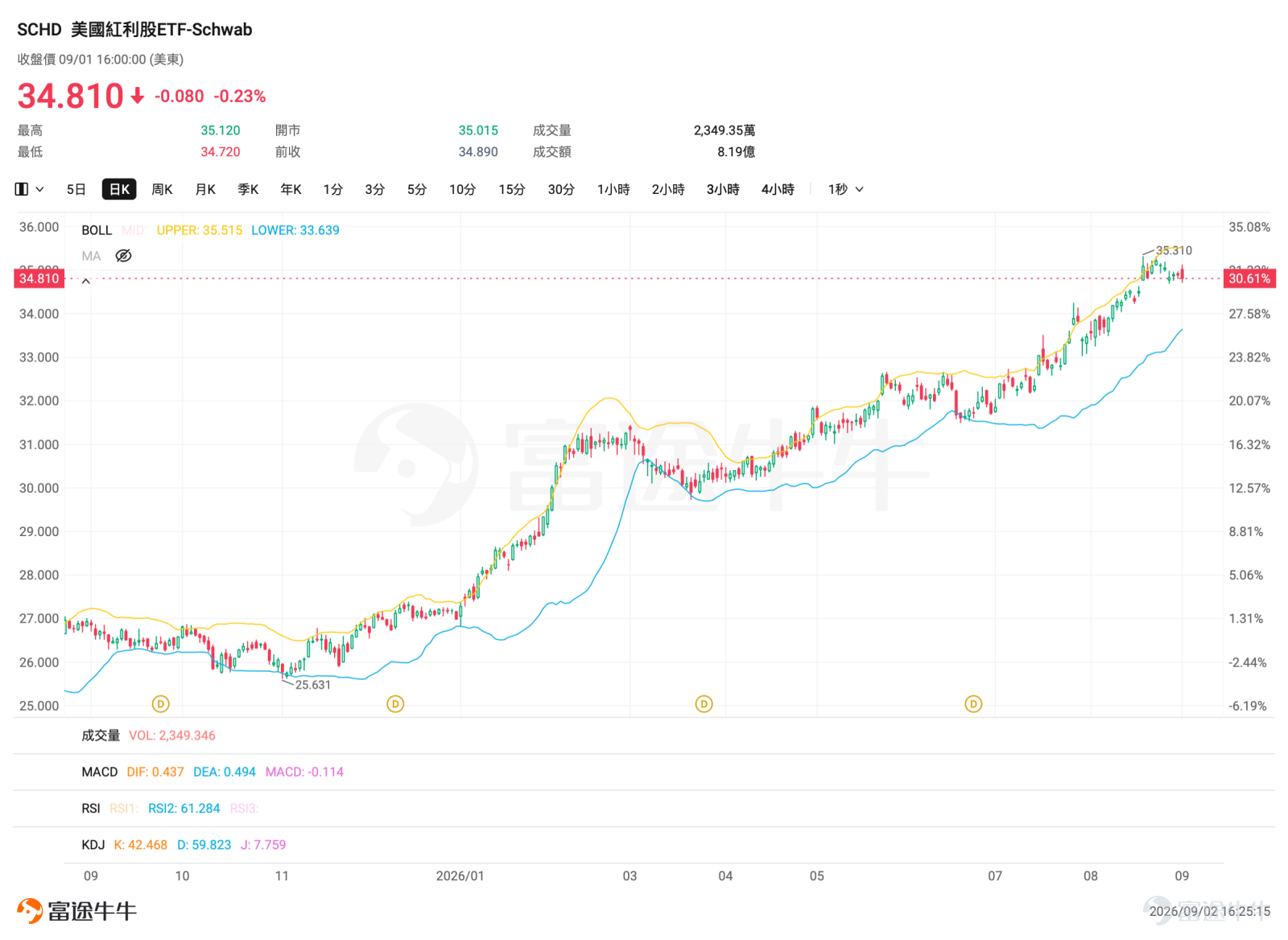The width and height of the screenshot is (1288, 940).
Task: Select the 30分 interval
Action: [x=561, y=189]
